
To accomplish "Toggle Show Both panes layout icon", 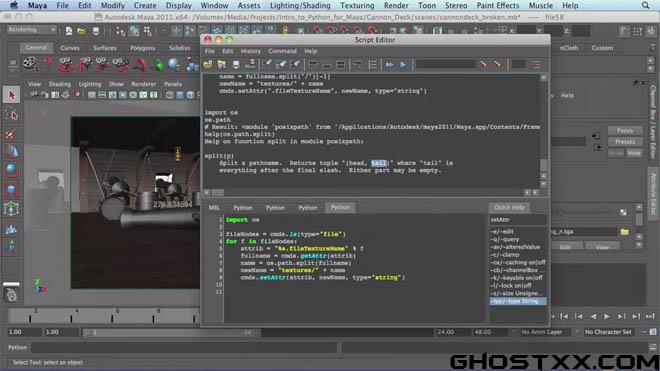I will coord(341,65).
